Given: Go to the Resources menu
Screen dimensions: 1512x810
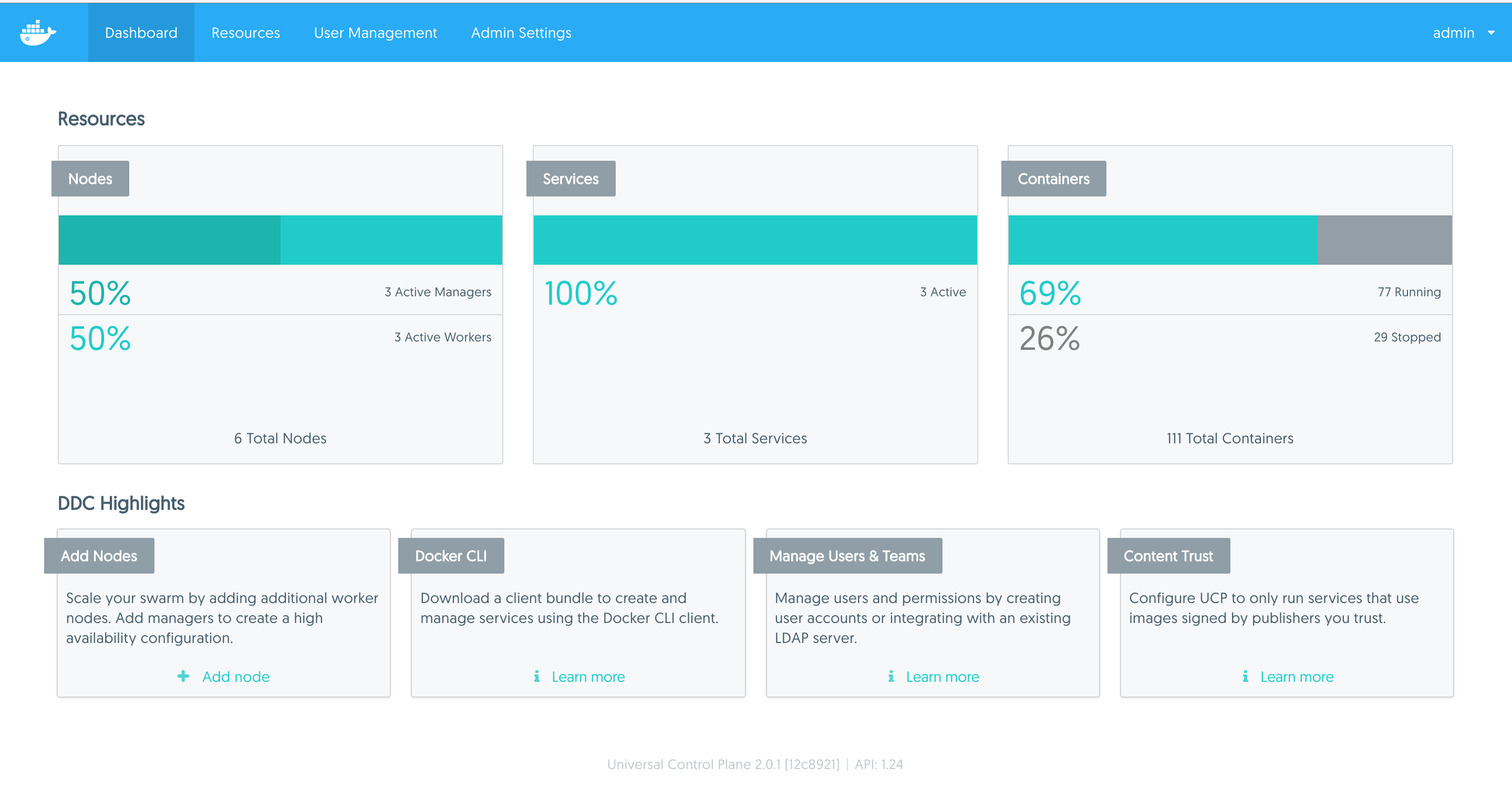Looking at the screenshot, I should 245,33.
